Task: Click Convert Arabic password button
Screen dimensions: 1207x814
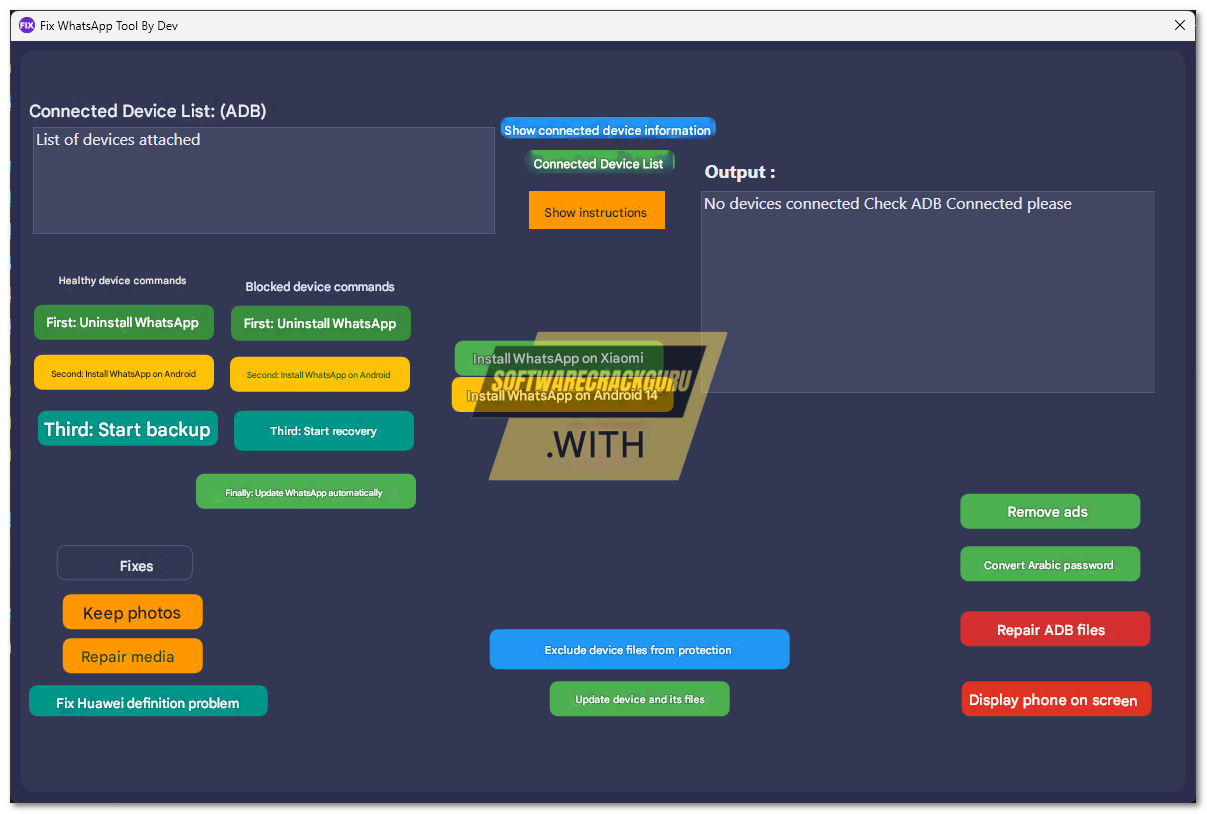Action: 1050,564
